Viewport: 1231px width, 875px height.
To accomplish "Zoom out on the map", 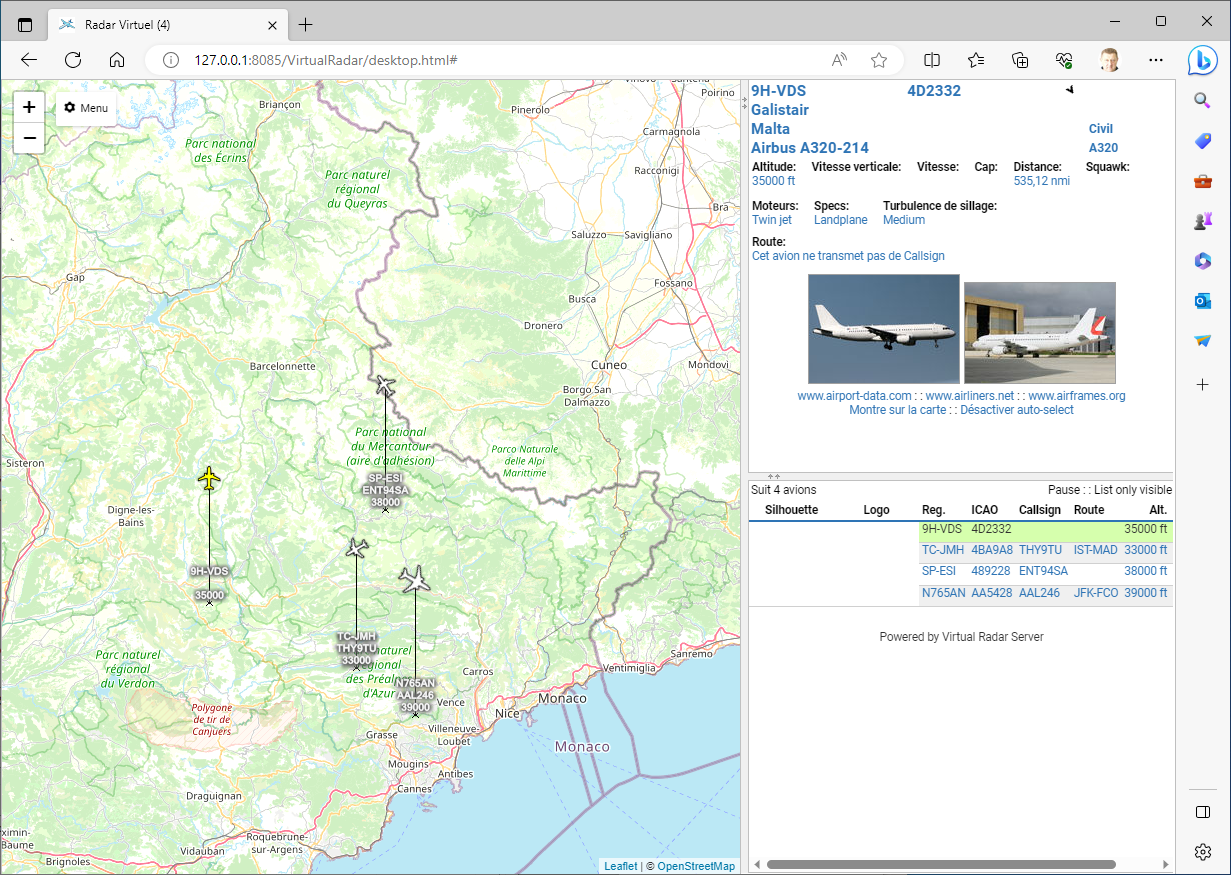I will coord(29,138).
